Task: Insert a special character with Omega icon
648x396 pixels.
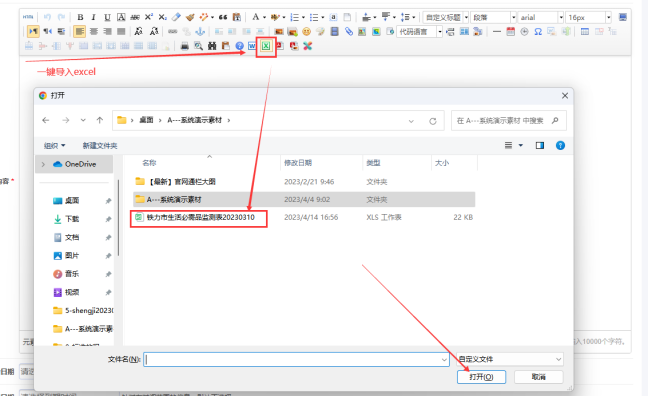Action: click(538, 31)
